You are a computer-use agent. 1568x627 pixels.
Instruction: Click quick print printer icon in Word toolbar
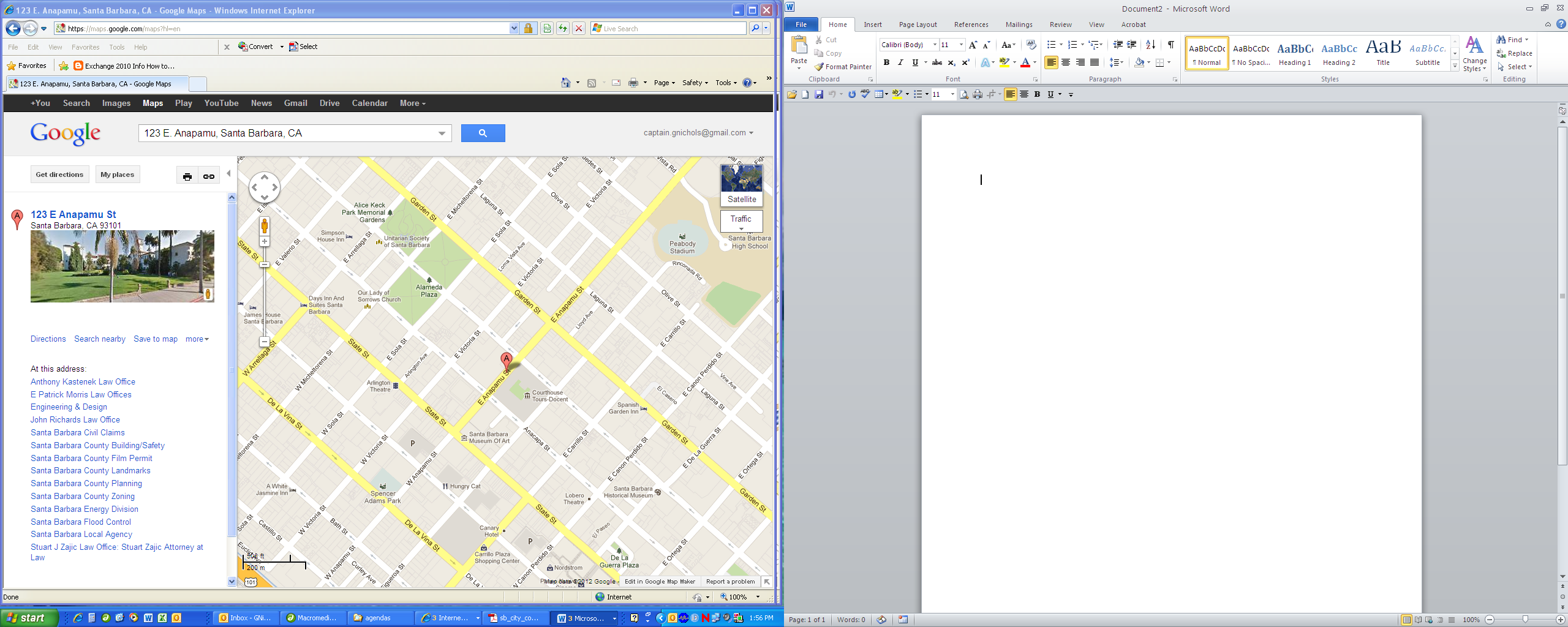[978, 94]
